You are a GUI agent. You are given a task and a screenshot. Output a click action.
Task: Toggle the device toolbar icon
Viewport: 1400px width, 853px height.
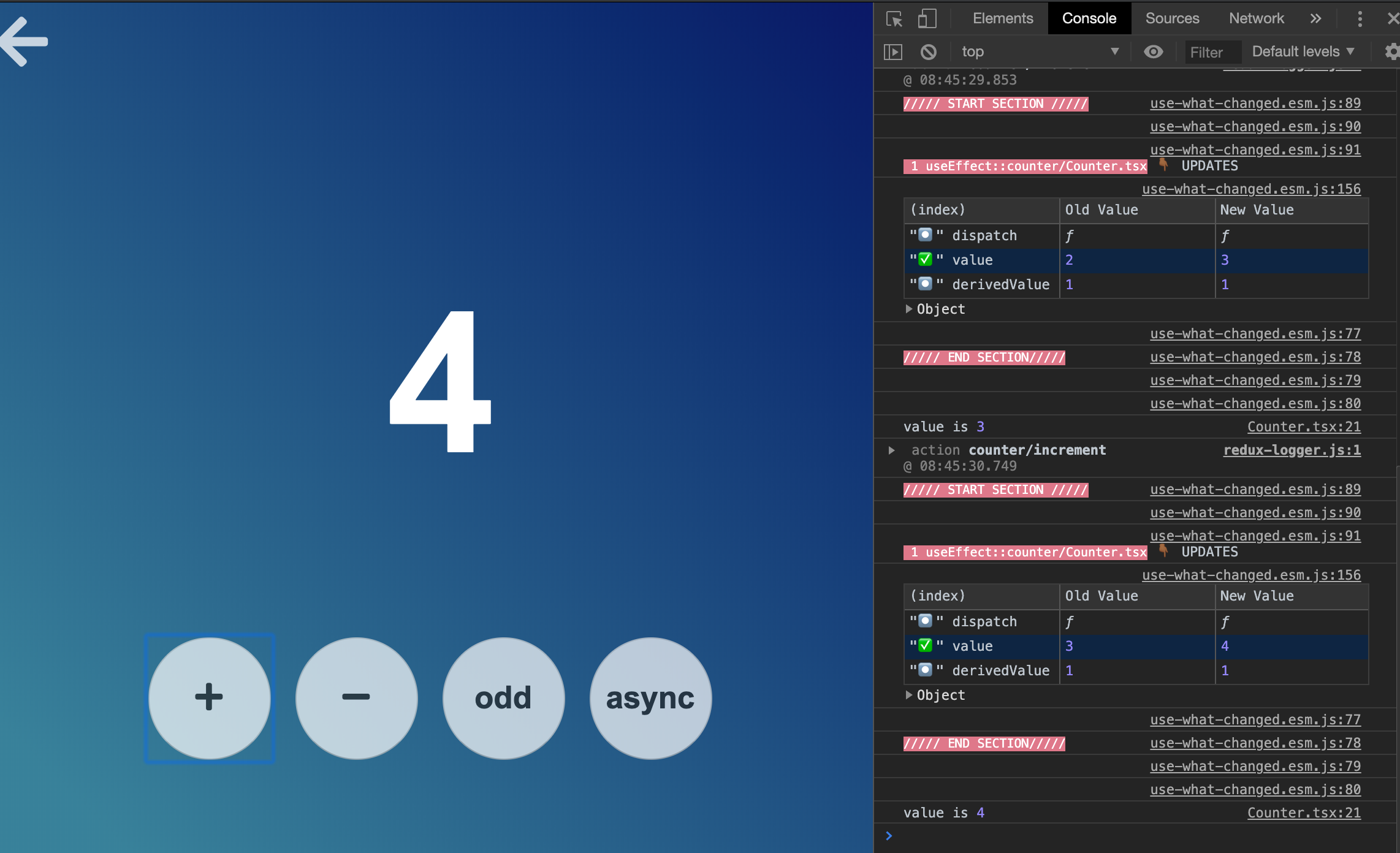point(927,19)
